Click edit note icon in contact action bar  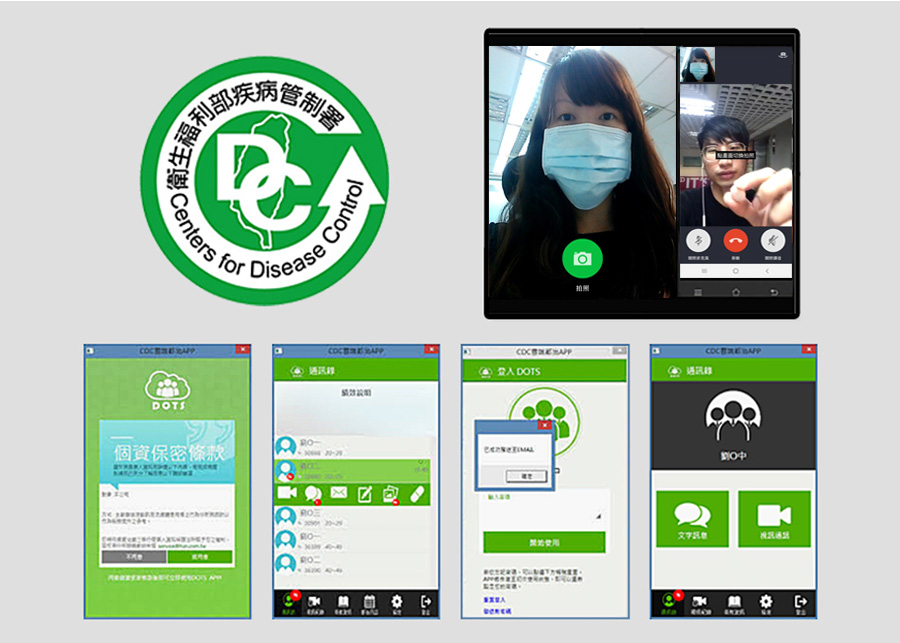[x=365, y=494]
